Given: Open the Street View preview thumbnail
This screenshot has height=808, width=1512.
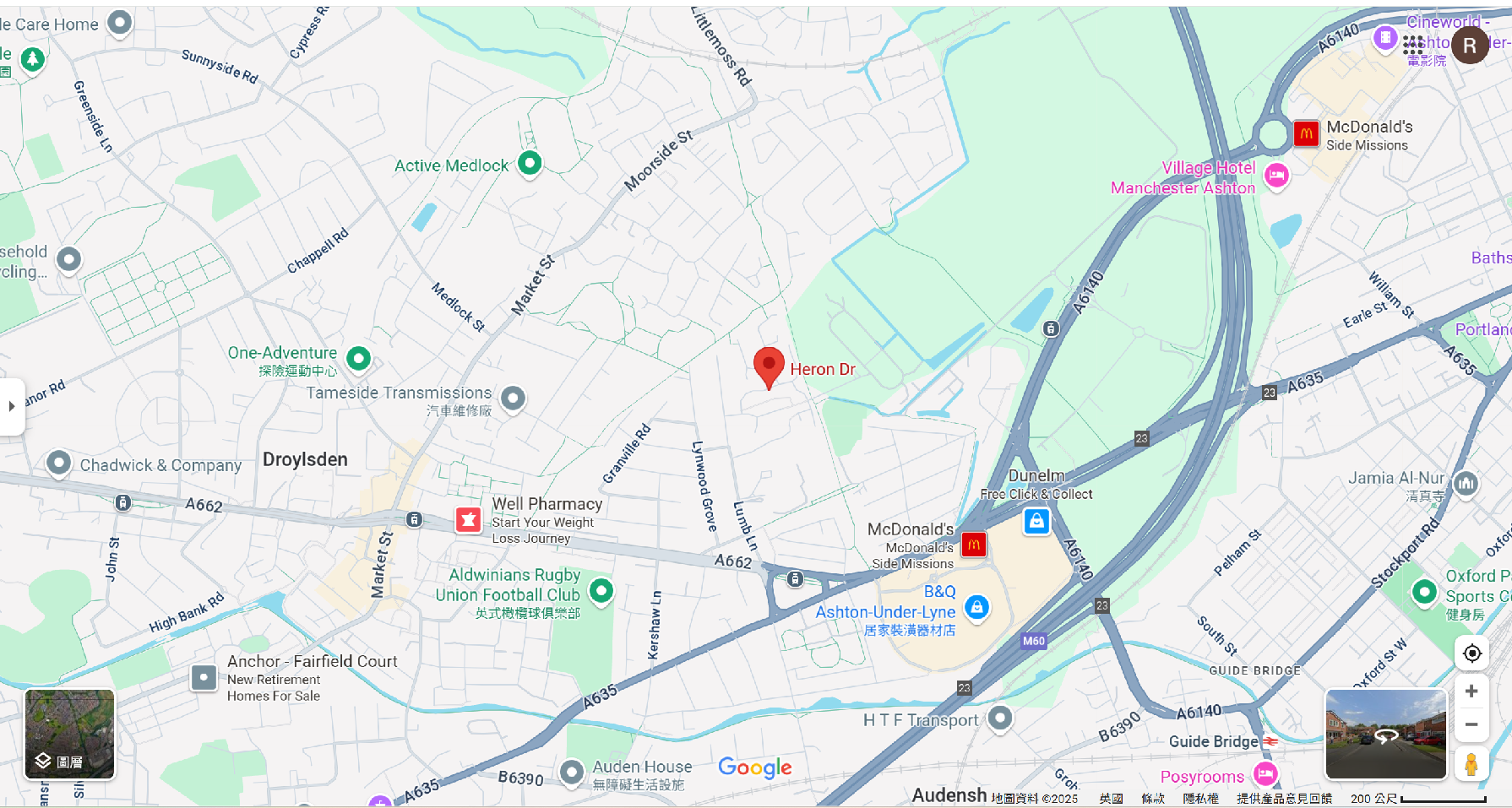Looking at the screenshot, I should tap(1386, 734).
